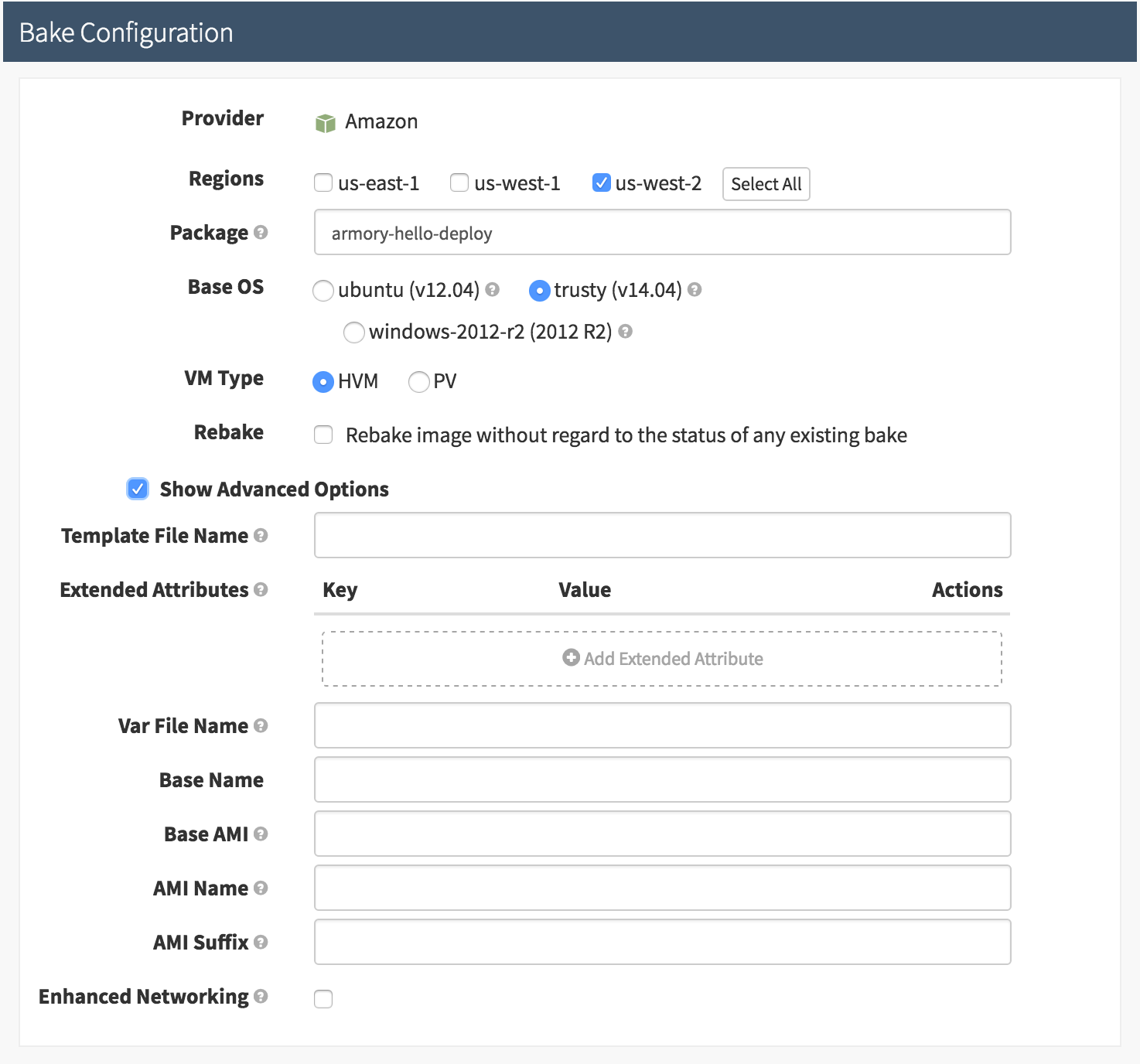
Task: Click Extended Attributes help icon
Action: (261, 589)
